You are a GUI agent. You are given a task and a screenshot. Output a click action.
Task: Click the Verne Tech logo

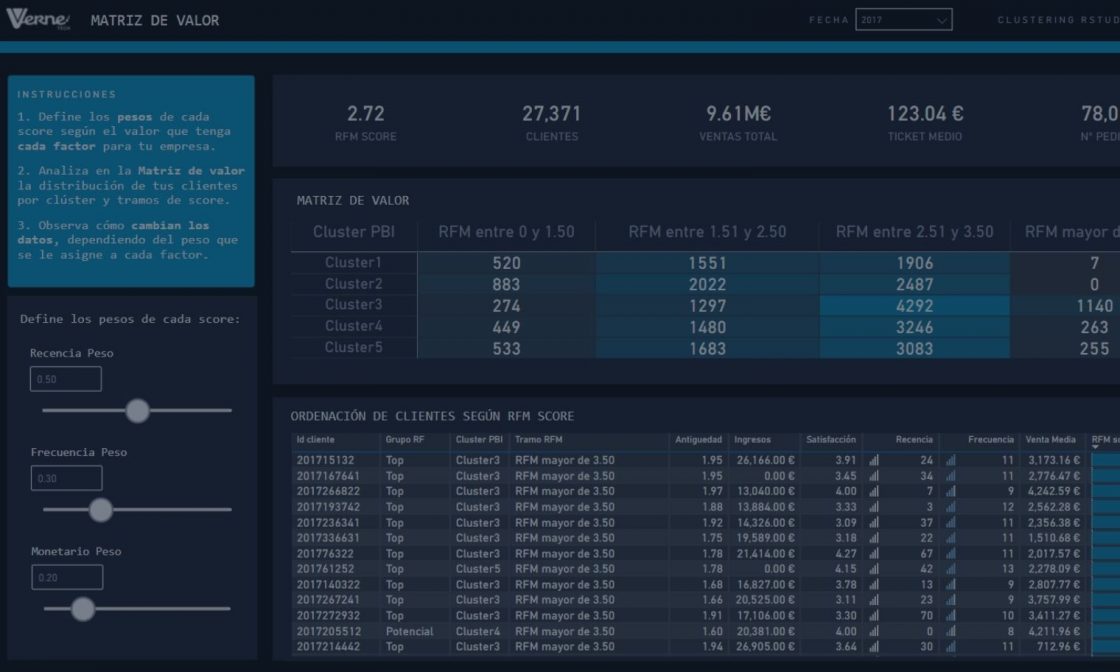click(36, 19)
